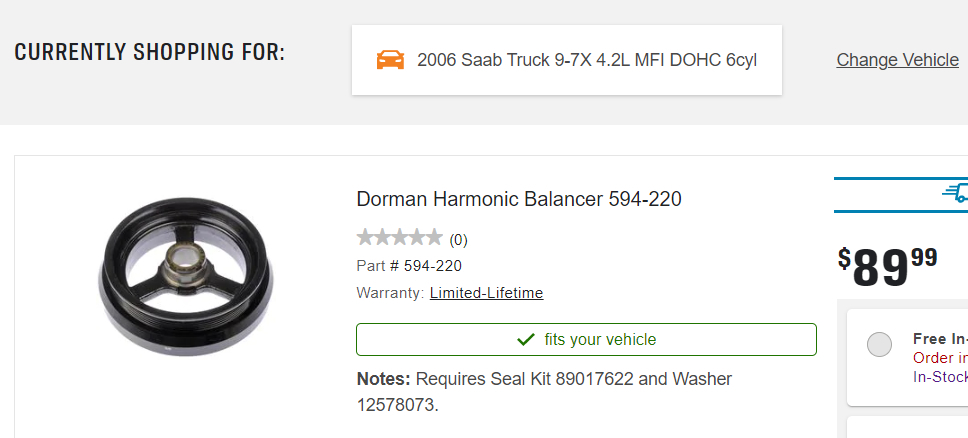Screen dimensions: 968x438
Task: Click the In-Stock status text
Action: click(940, 377)
